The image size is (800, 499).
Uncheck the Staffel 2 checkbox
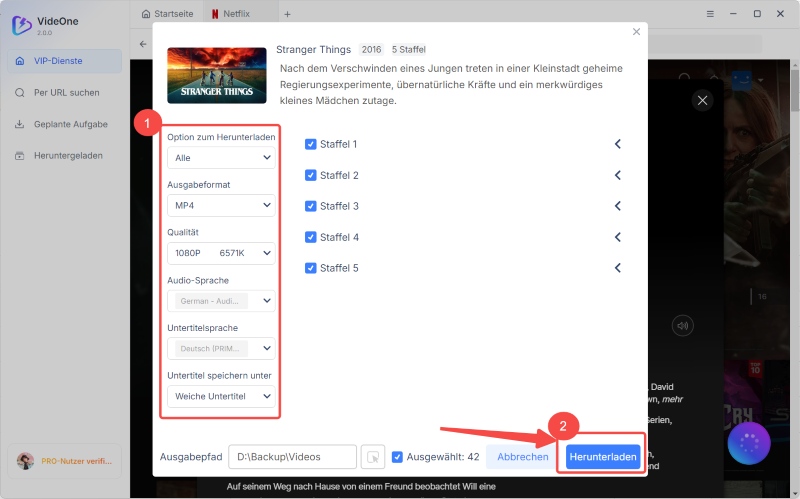tap(310, 175)
